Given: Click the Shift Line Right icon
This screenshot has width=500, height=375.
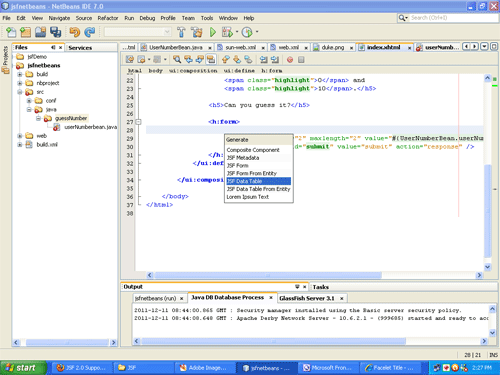Looking at the screenshot, I should click(x=275, y=60).
